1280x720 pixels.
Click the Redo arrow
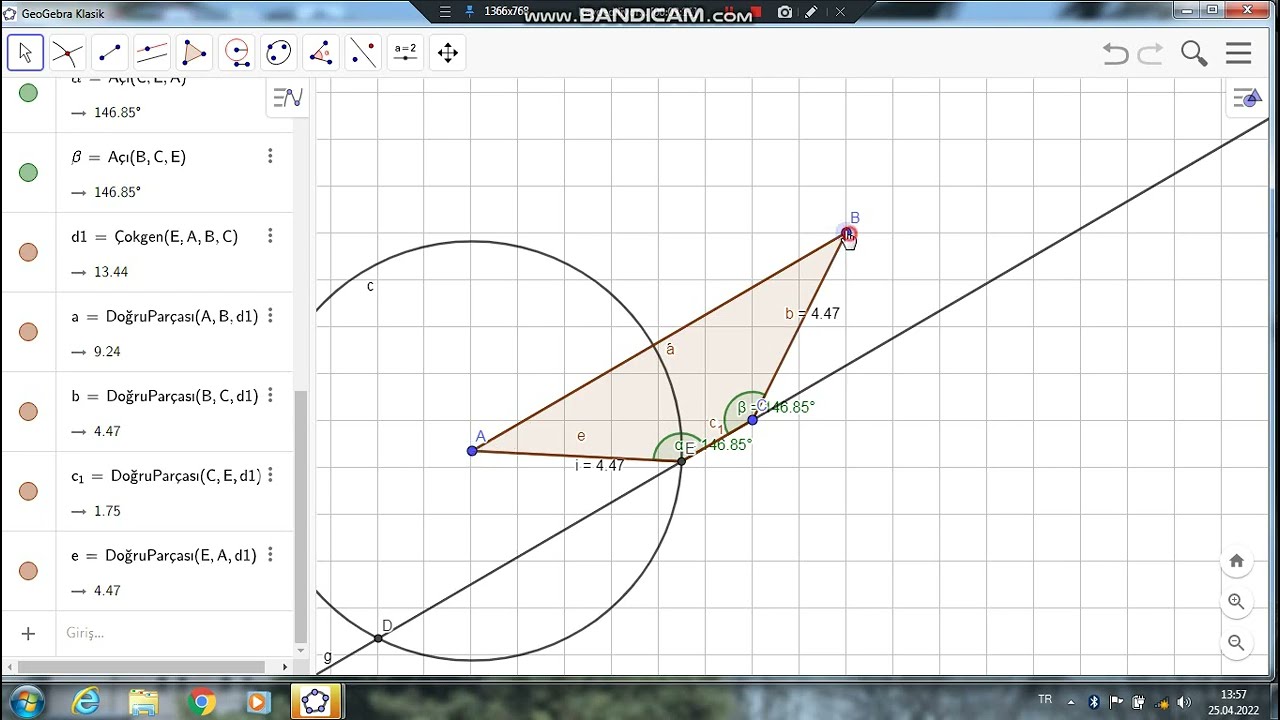1151,53
